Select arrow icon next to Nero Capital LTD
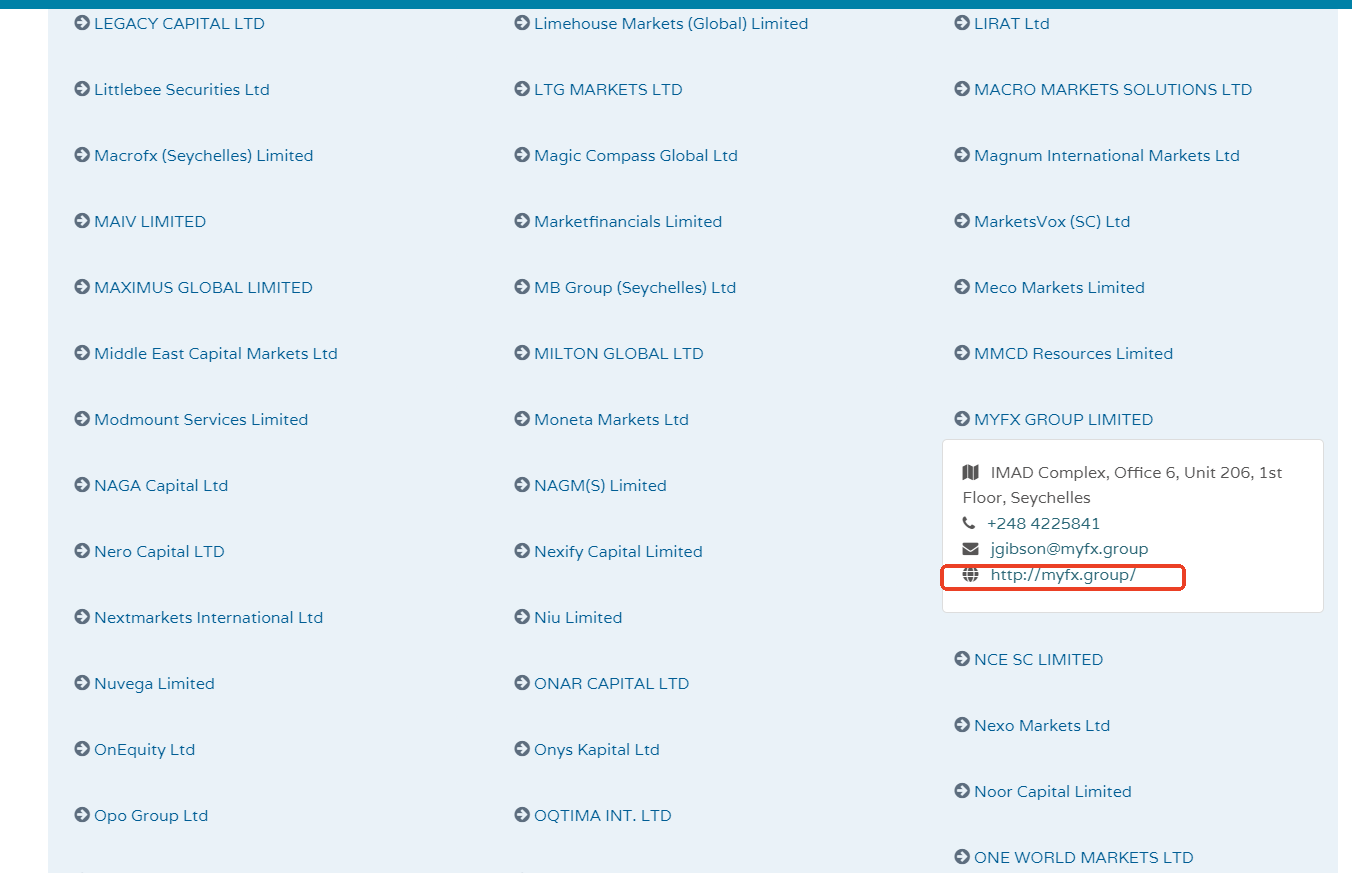The image size is (1352, 873). click(82, 551)
